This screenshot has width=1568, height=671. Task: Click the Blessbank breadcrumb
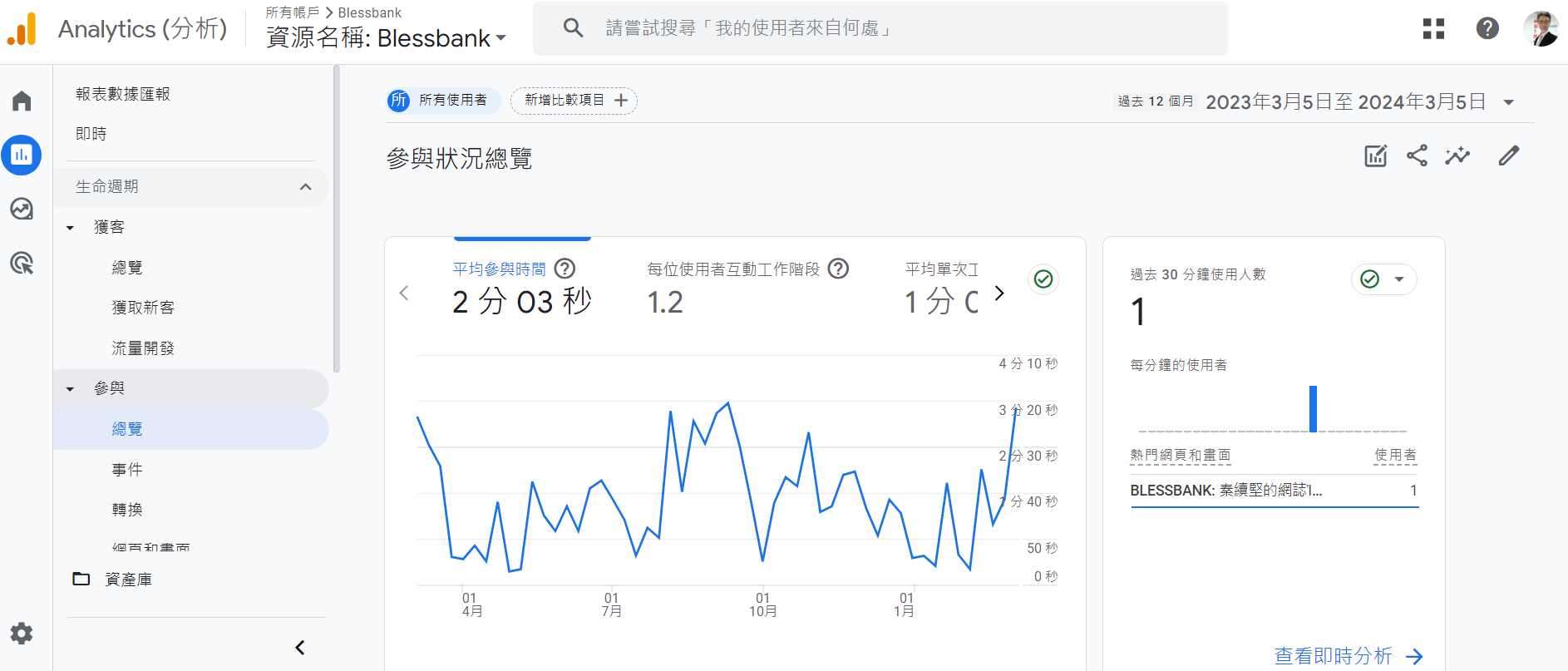369,12
